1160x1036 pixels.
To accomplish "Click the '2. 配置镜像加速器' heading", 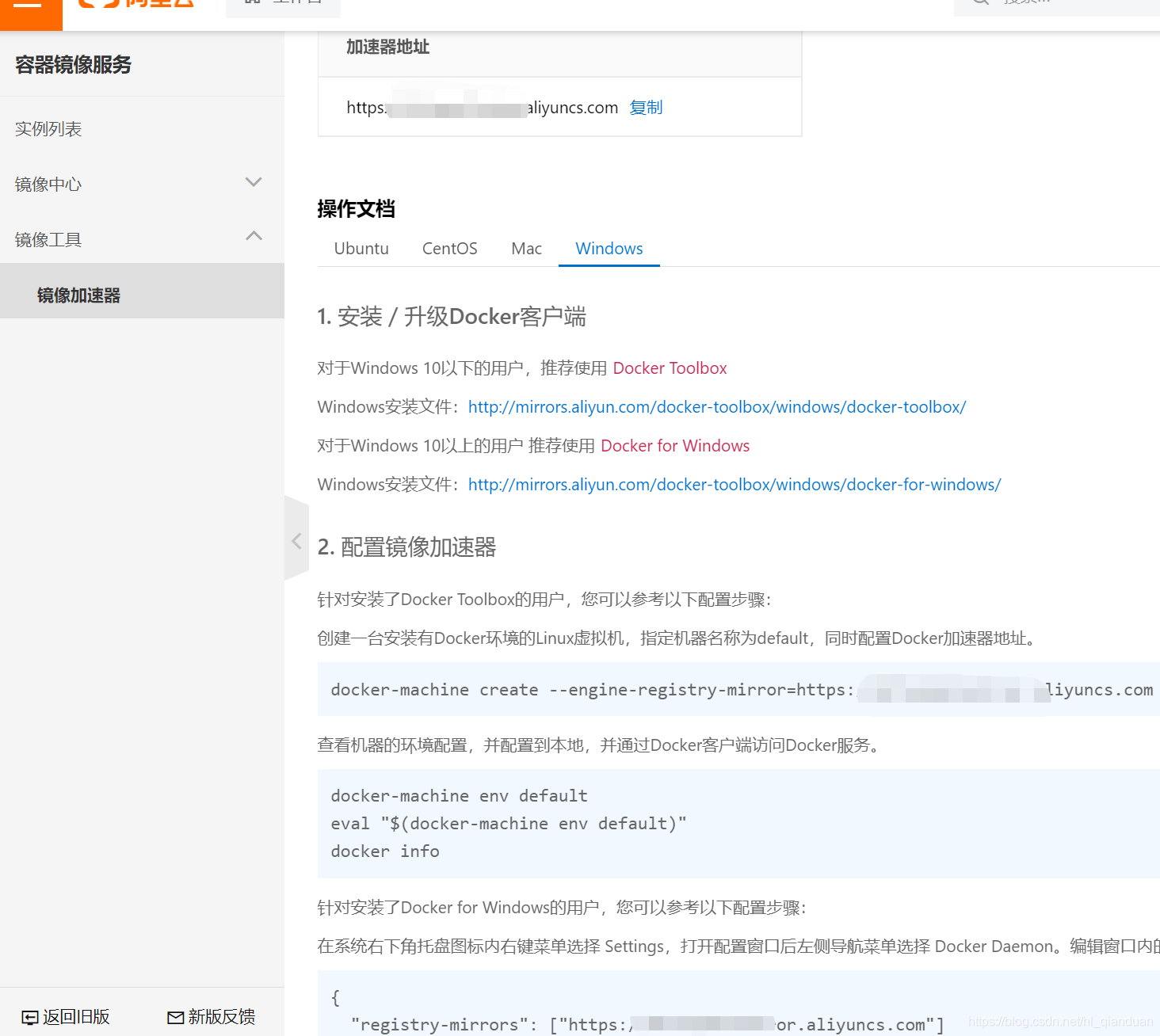I will (407, 547).
